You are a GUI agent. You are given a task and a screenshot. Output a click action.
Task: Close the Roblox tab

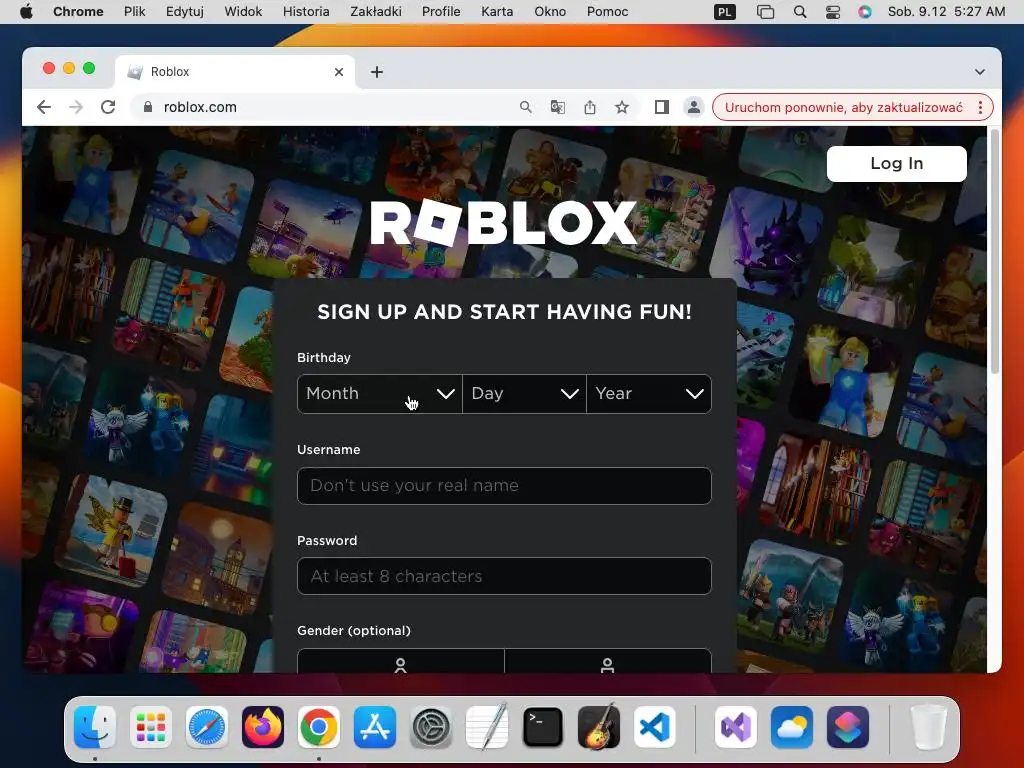tap(339, 72)
